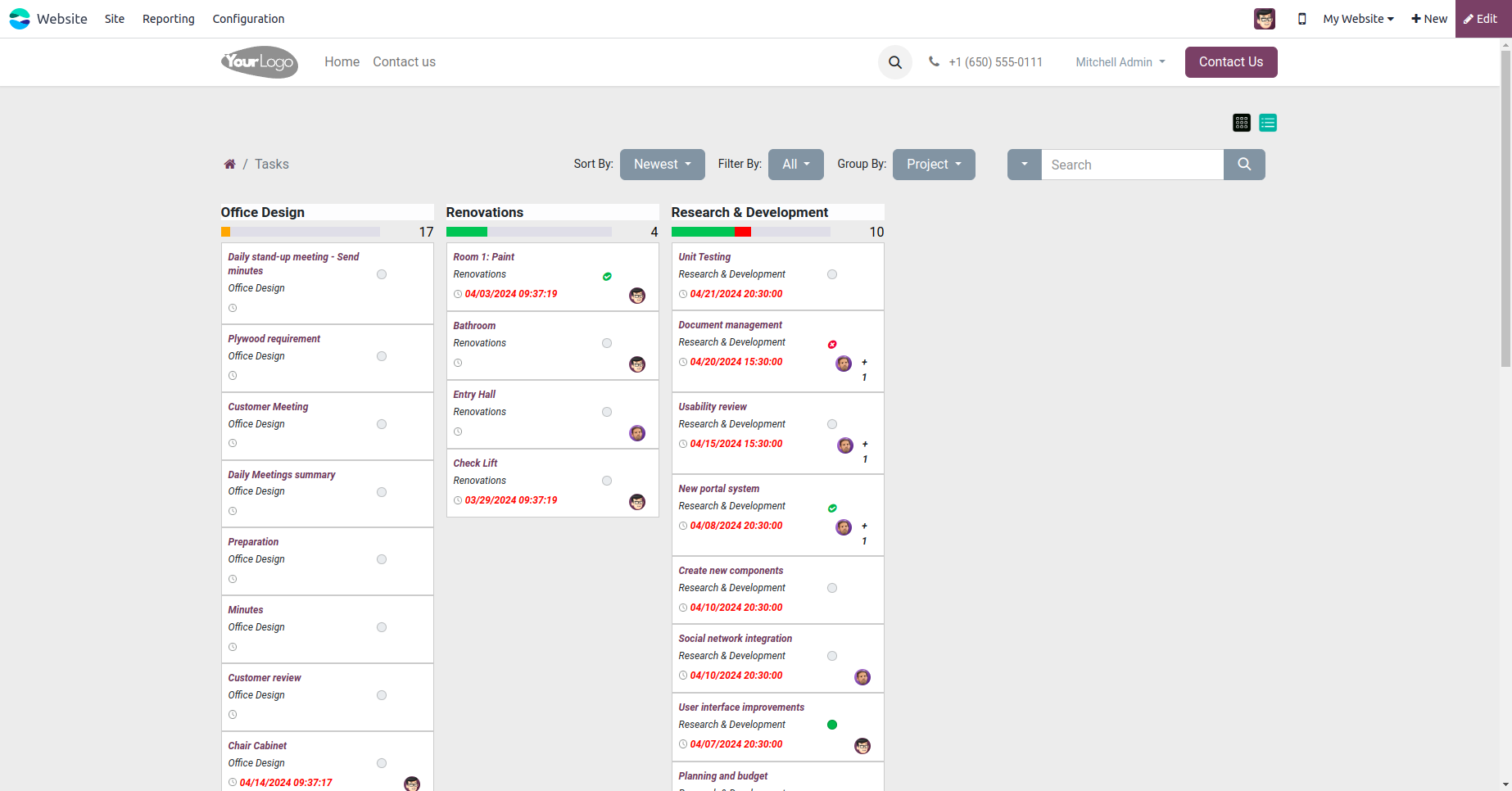The height and width of the screenshot is (791, 1512).
Task: Click the red cancelled status icon on Document management
Action: pos(832,345)
